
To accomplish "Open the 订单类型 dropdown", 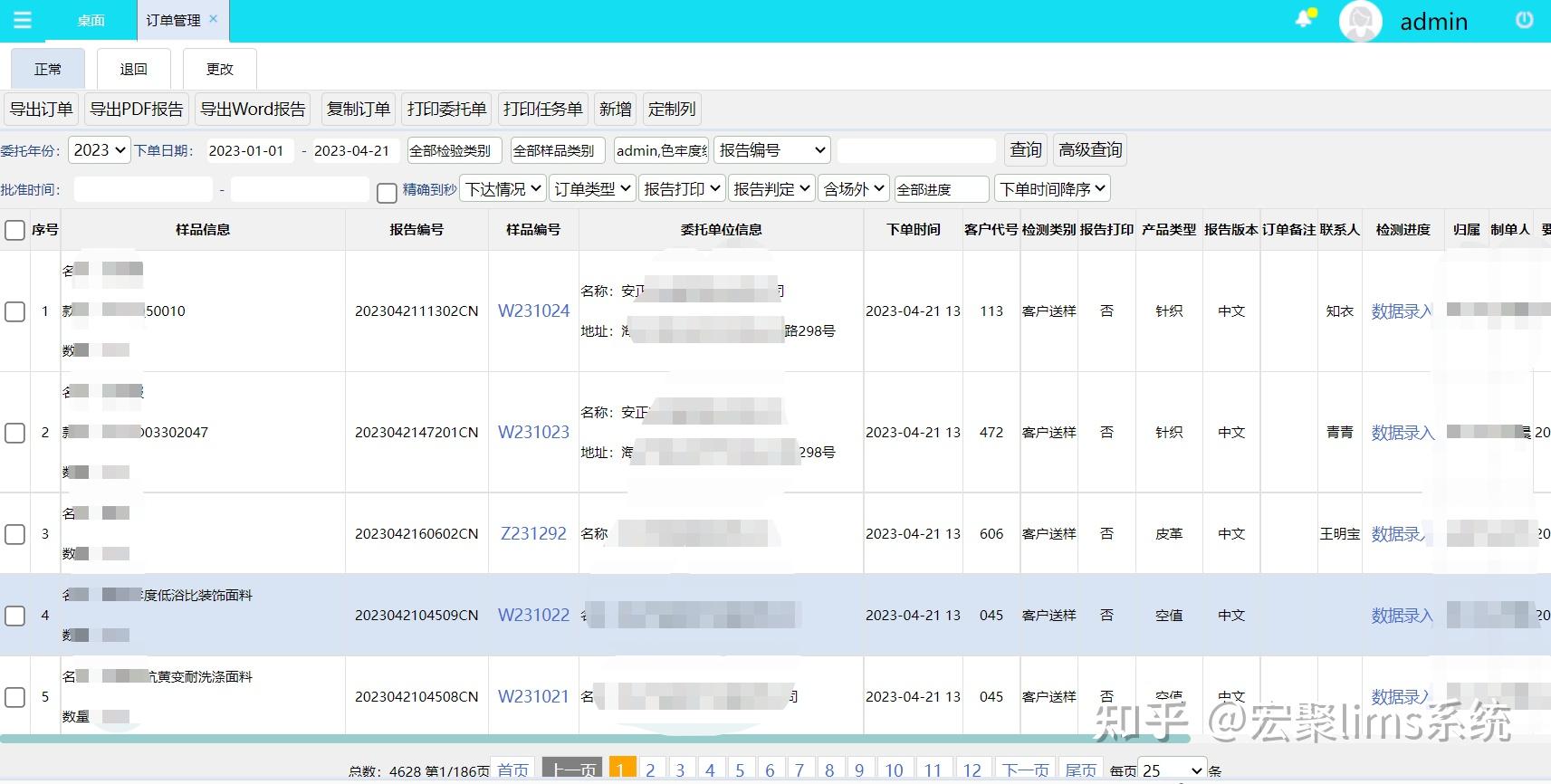I will coord(592,189).
